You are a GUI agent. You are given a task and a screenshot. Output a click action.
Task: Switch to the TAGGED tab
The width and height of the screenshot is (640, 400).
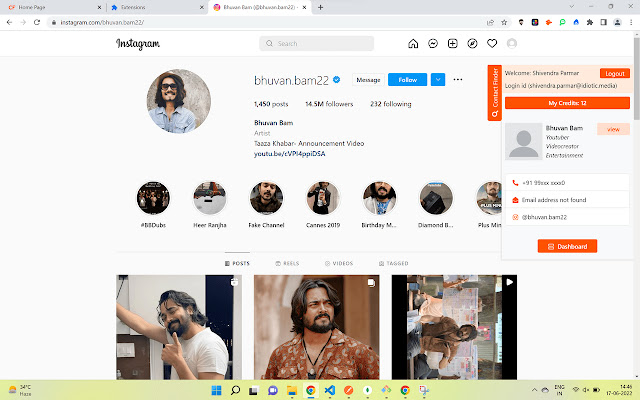point(393,263)
